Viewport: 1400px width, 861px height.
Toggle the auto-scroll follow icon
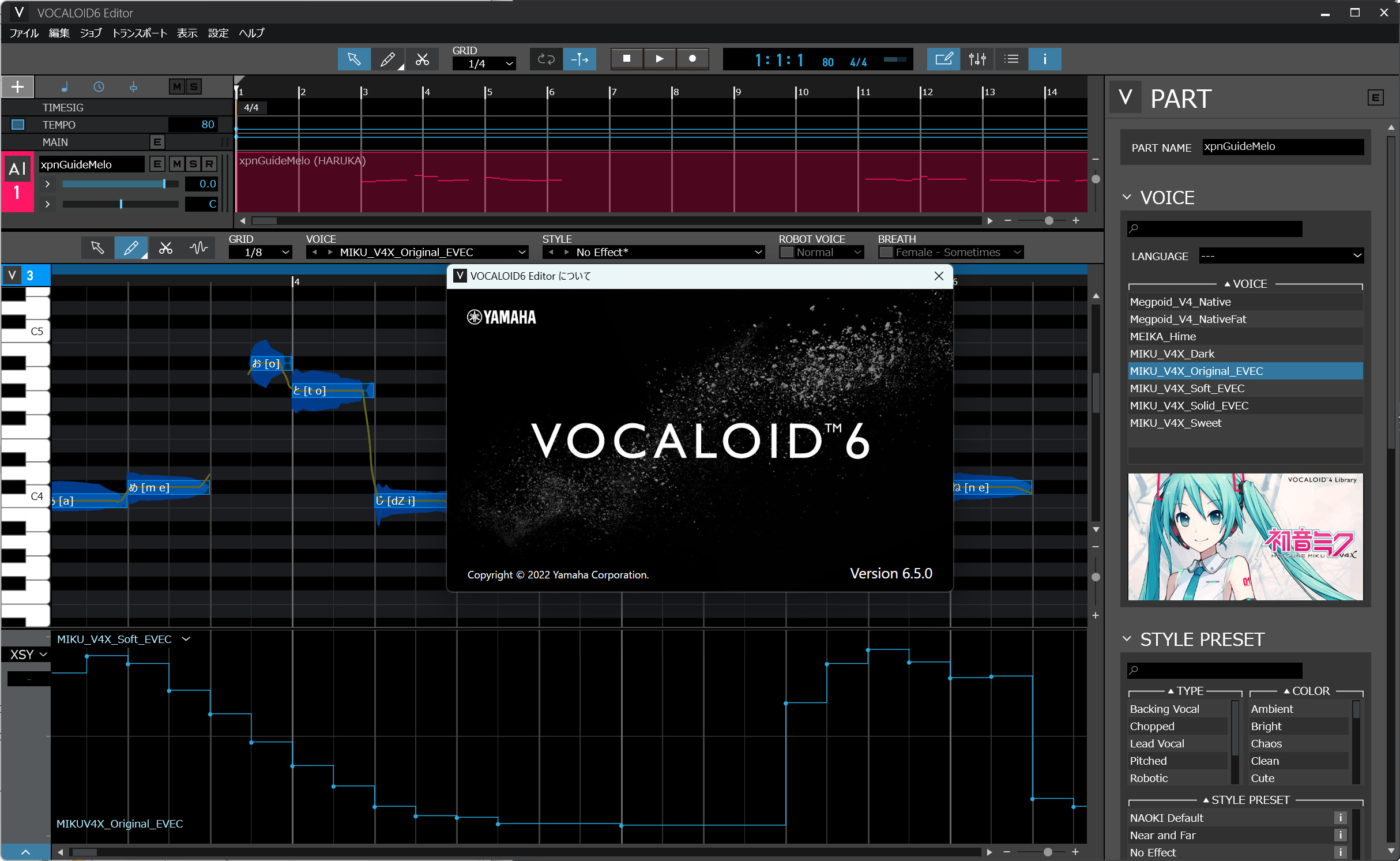(579, 59)
